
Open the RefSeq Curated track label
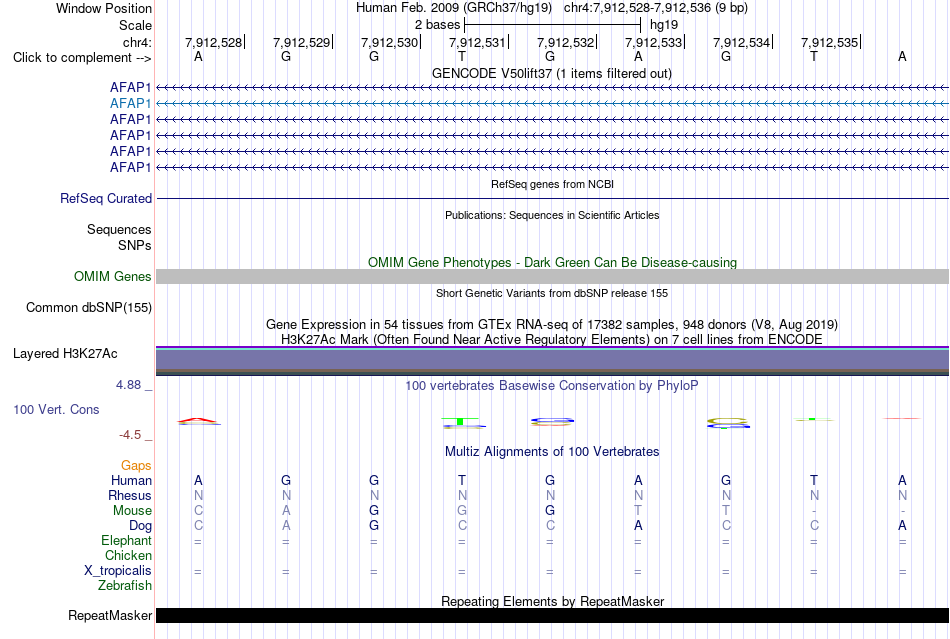click(106, 199)
